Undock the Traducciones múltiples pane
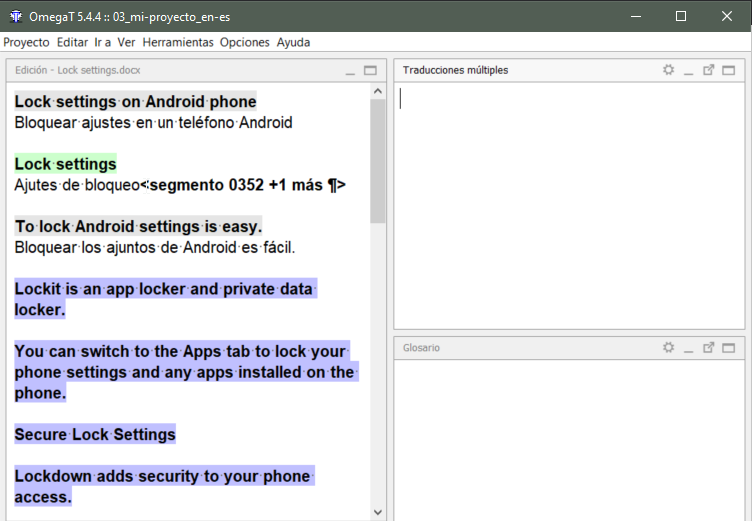 (708, 70)
